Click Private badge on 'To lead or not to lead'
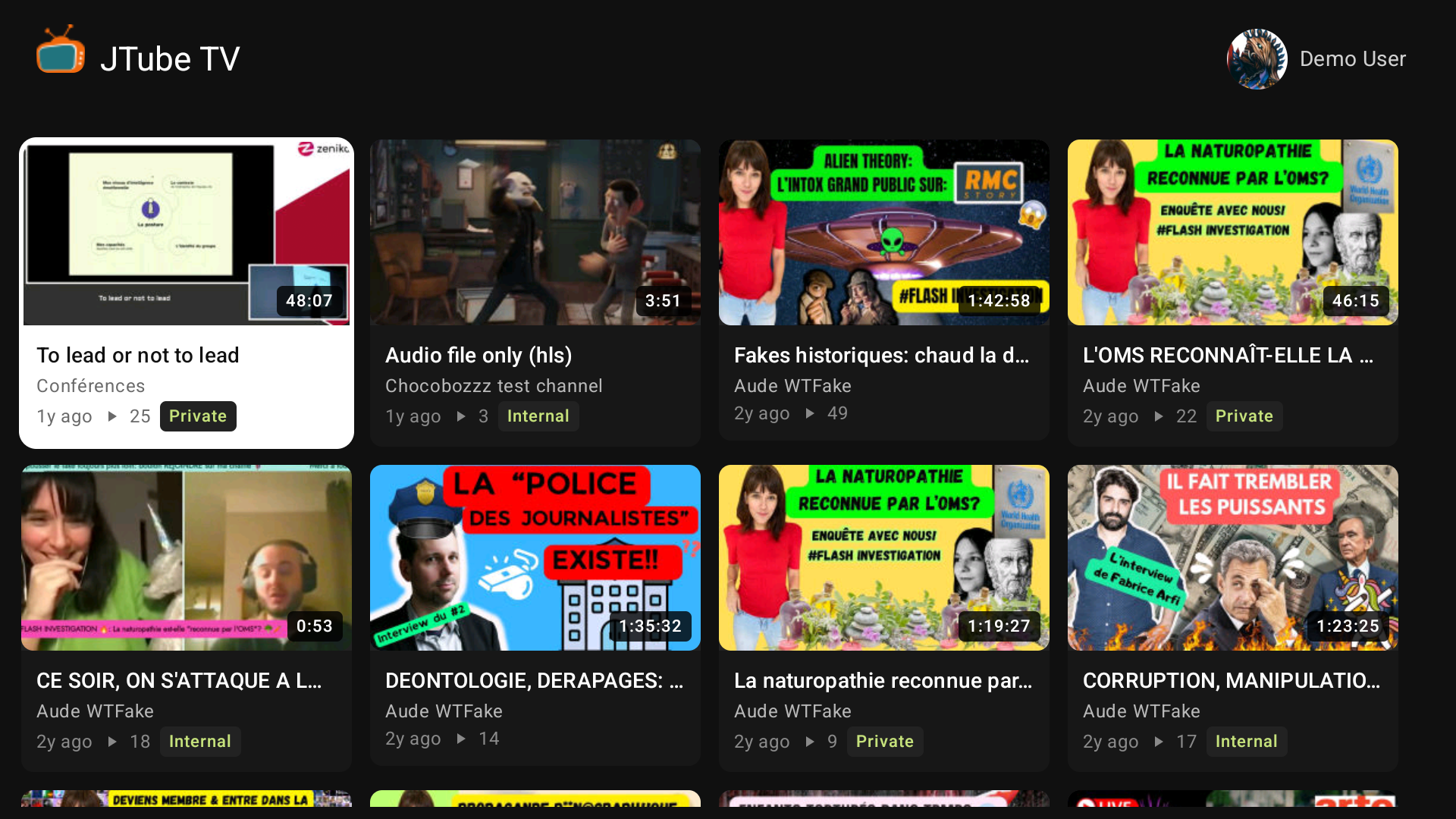Screen dimensions: 1456x819 coord(198,416)
